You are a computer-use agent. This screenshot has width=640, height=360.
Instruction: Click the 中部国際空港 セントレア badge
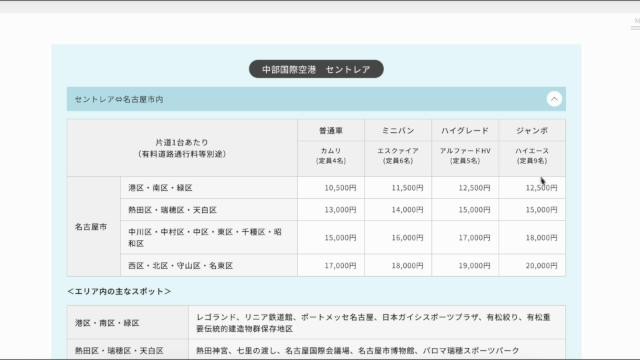point(316,69)
